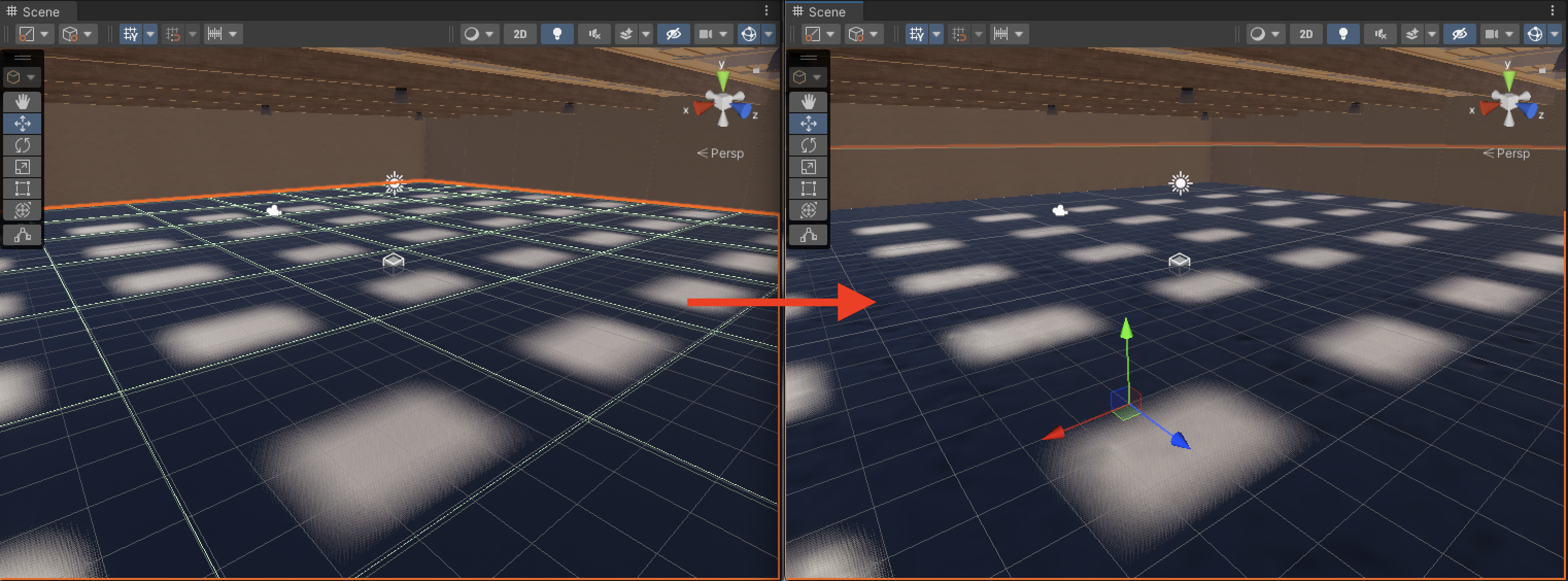1568x581 pixels.
Task: Open tool handle position dropdown in left view
Action: [x=34, y=34]
